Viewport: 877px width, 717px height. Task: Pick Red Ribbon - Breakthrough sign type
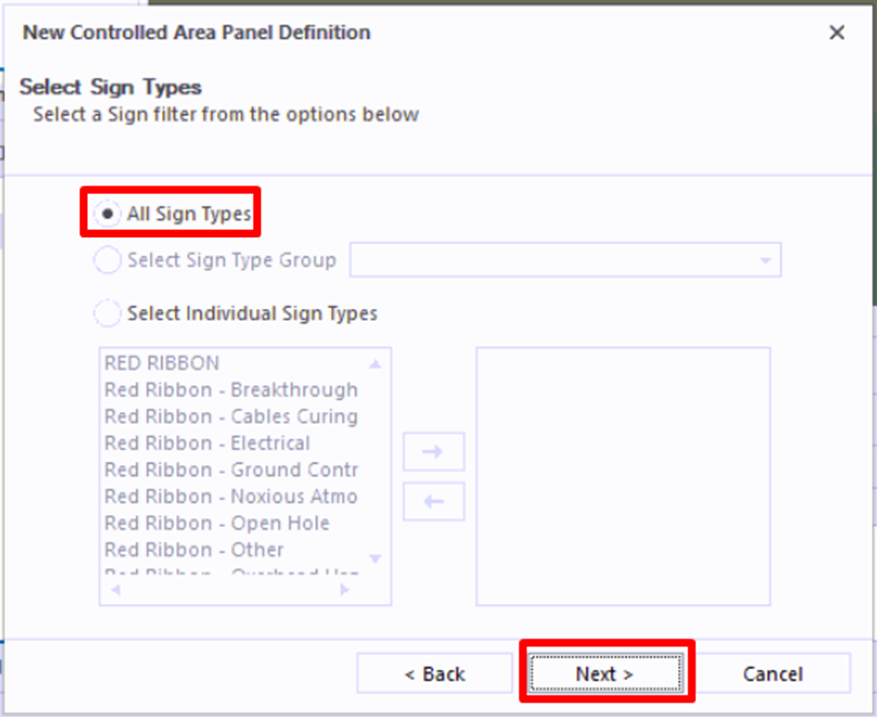[230, 390]
